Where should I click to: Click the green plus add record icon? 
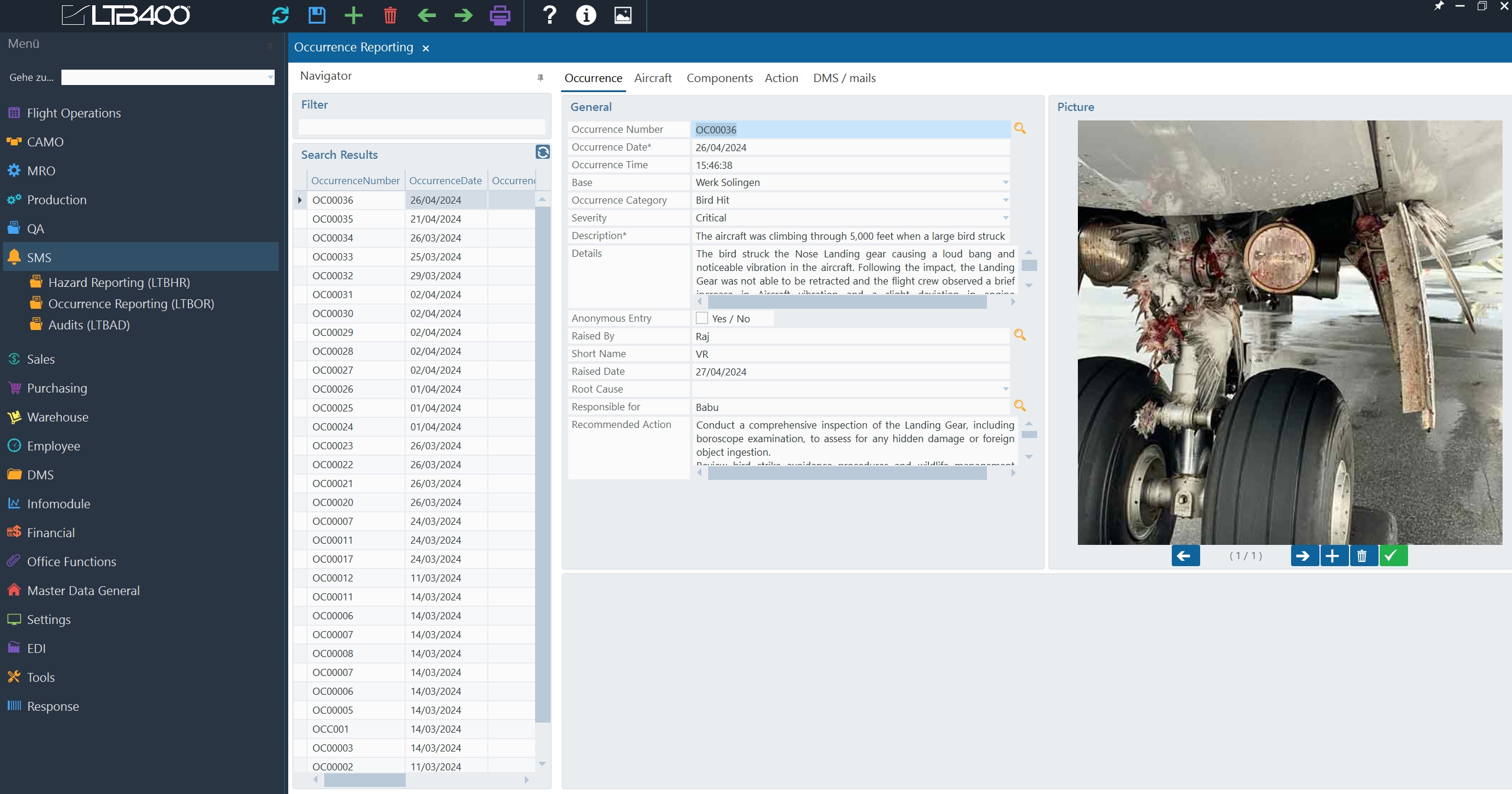[x=353, y=15]
